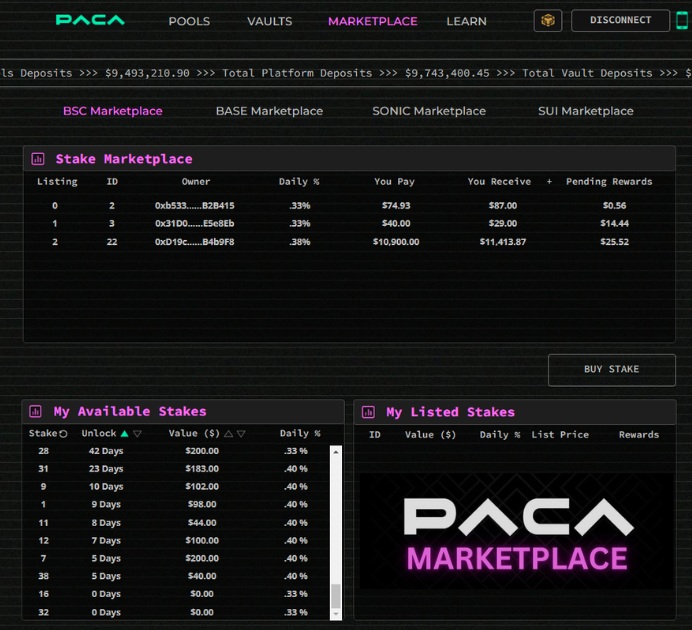Click the Available Stakes scrollbar thumb
692x630 pixels.
click(336, 596)
